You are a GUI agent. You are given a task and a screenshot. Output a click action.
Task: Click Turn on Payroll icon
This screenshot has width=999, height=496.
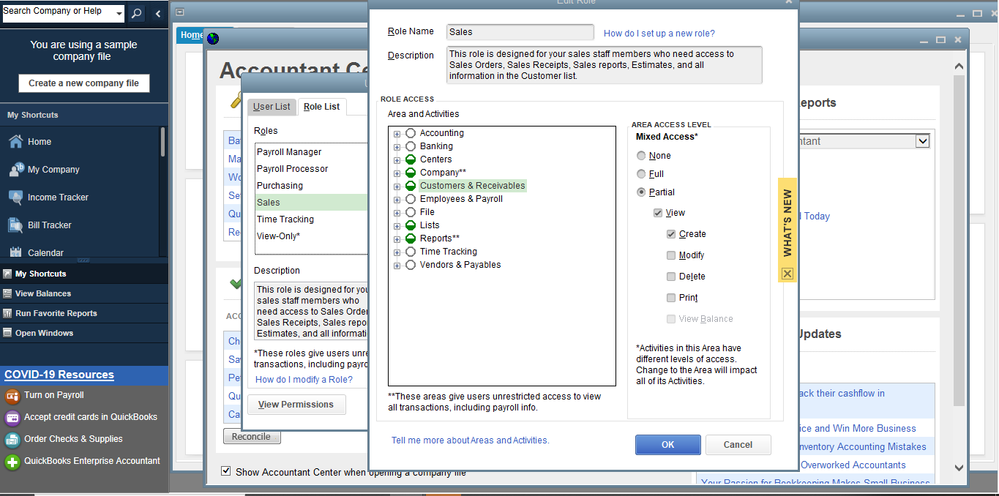[x=12, y=396]
